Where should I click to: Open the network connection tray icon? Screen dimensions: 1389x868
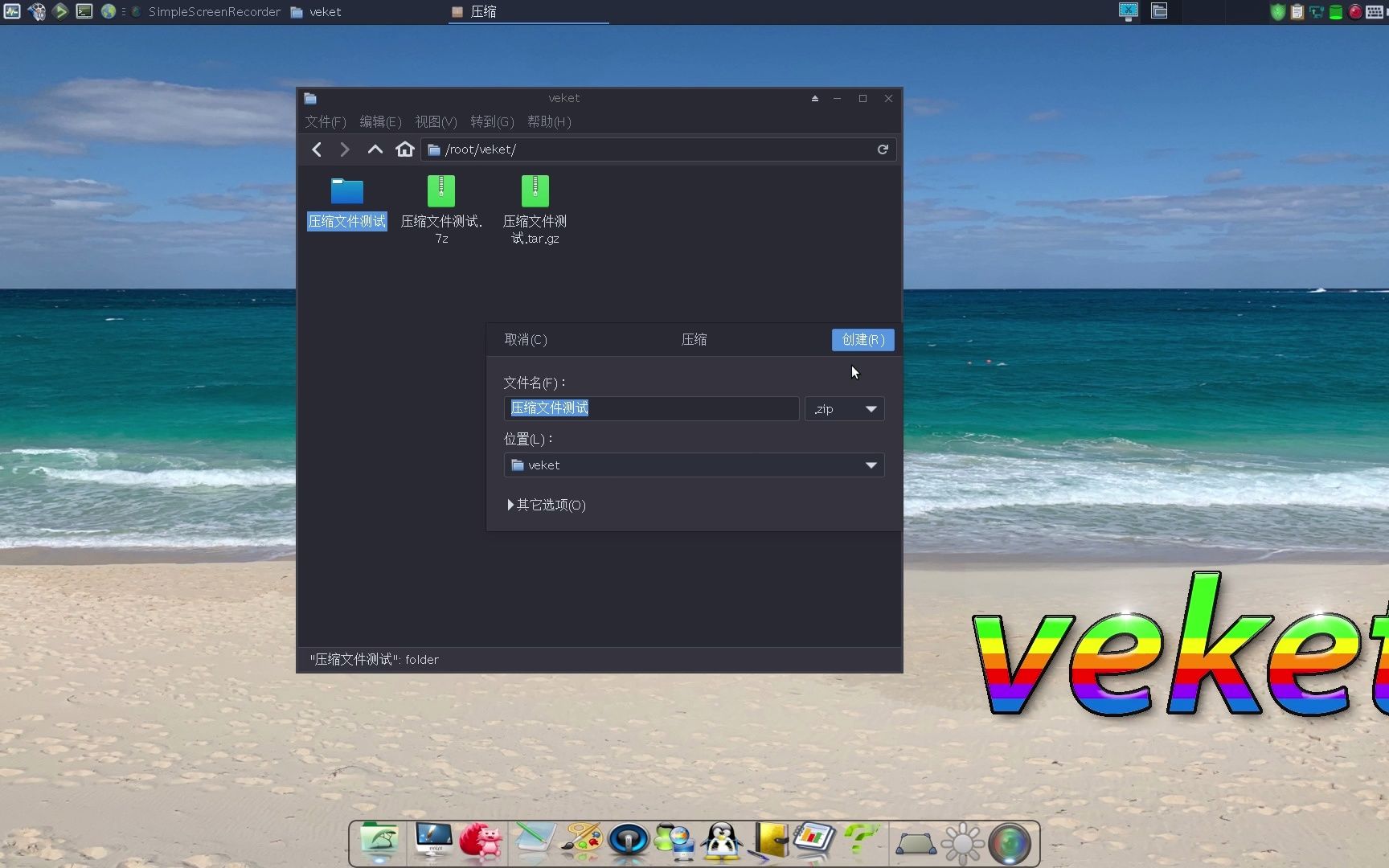coord(1317,12)
